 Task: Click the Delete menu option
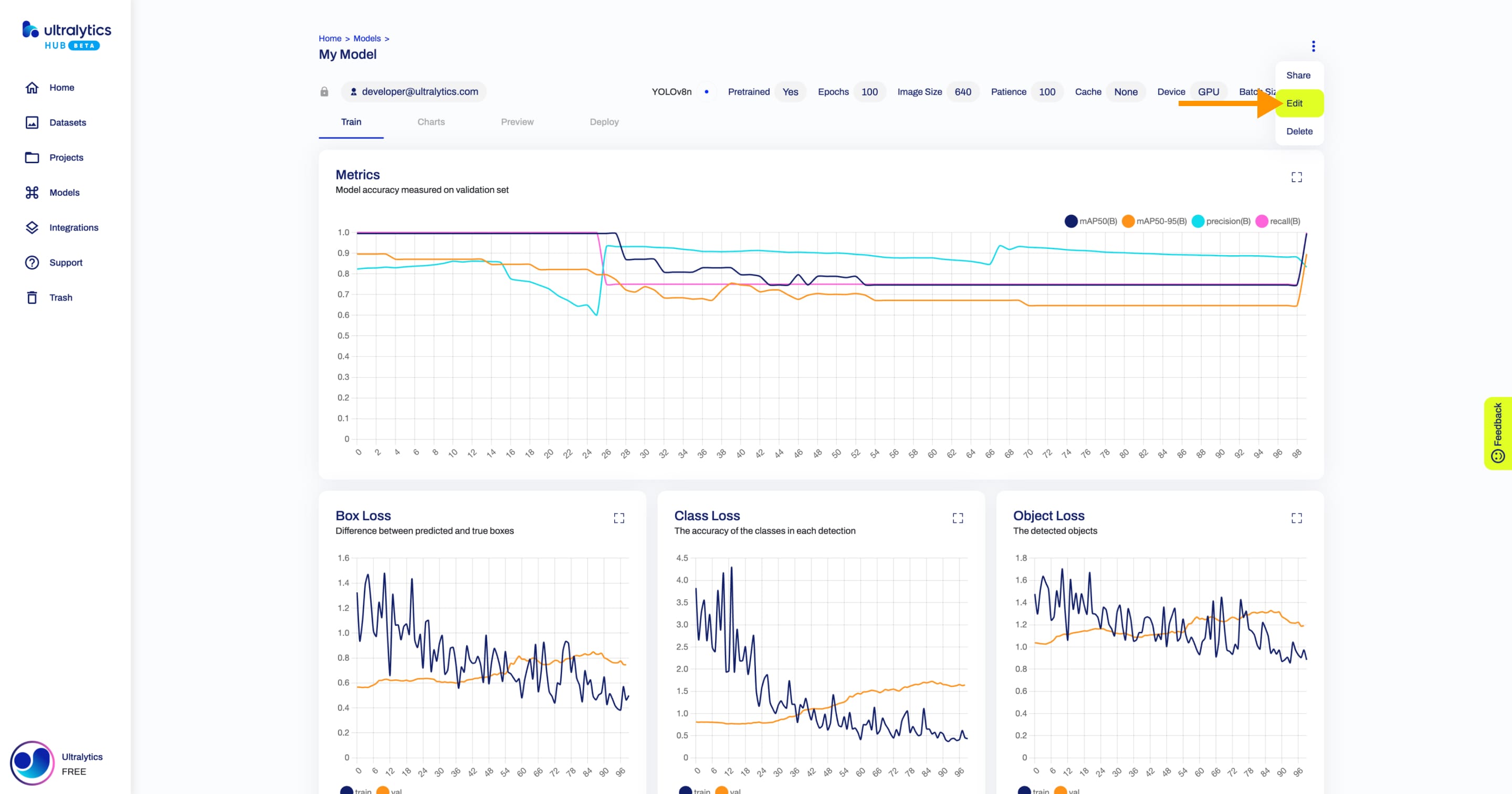[1300, 131]
